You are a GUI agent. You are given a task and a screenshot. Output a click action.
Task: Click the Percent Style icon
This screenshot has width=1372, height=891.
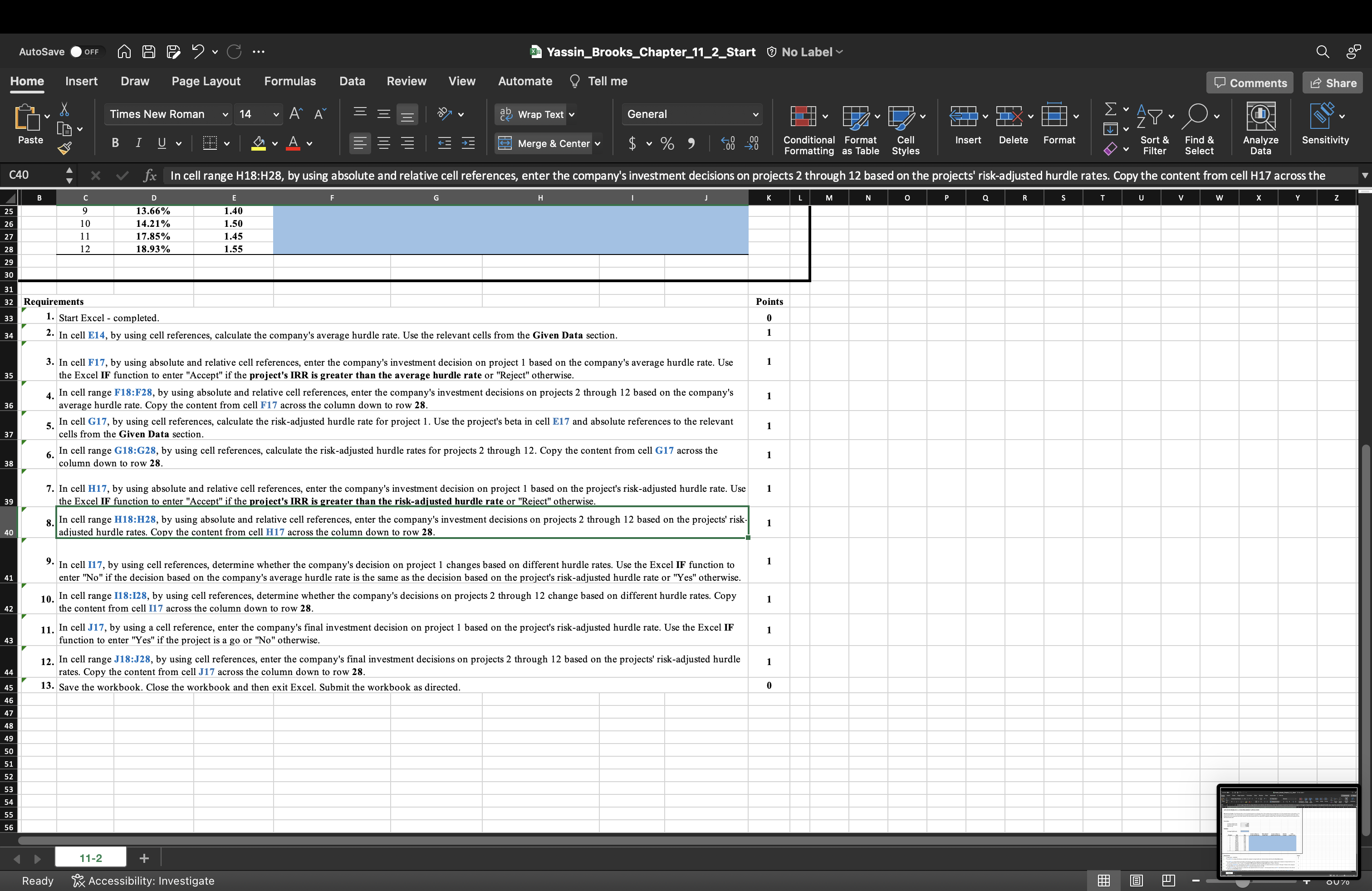(x=667, y=143)
